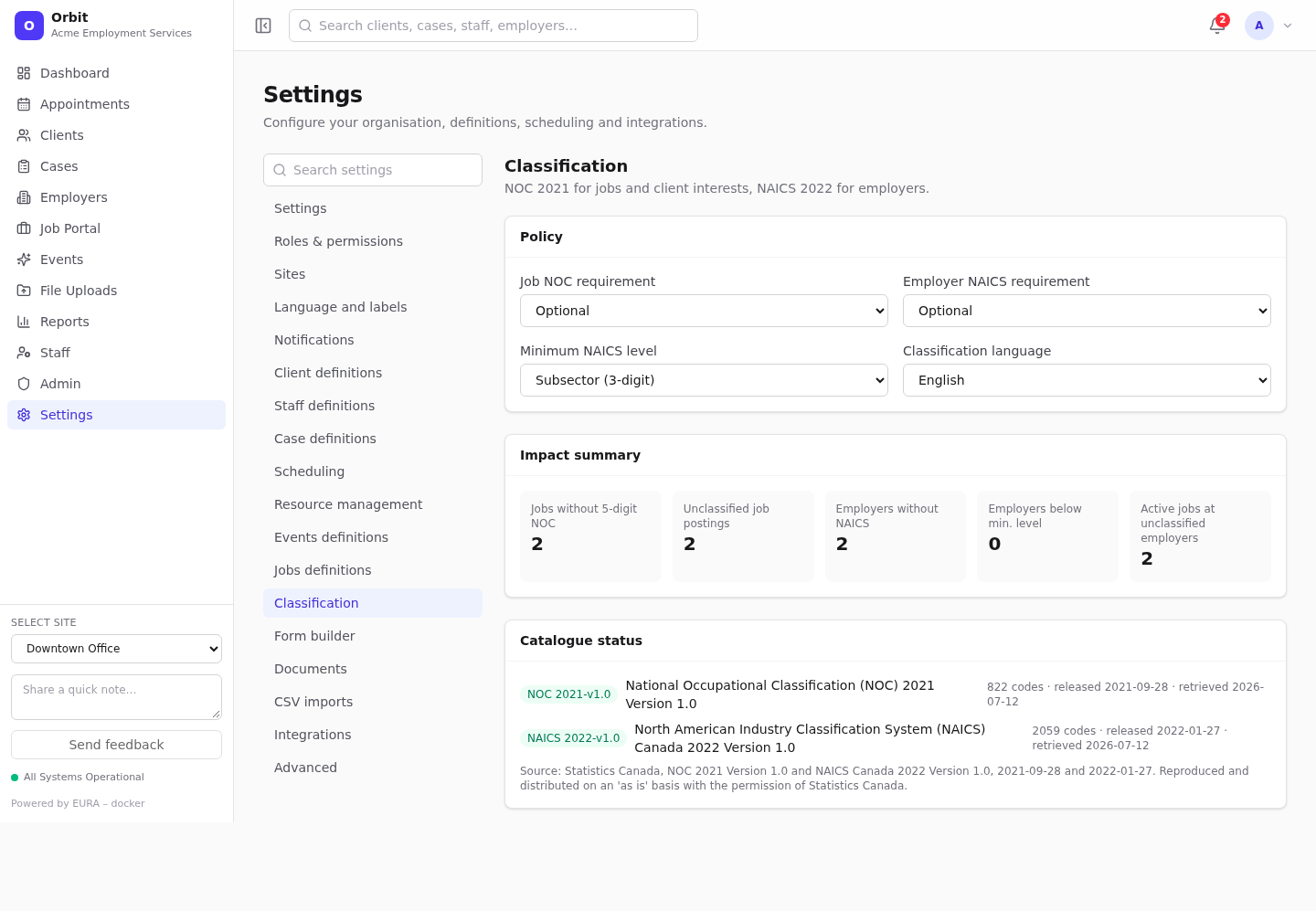The width and height of the screenshot is (1316, 911).
Task: Click the Clients people icon
Action: [x=24, y=135]
